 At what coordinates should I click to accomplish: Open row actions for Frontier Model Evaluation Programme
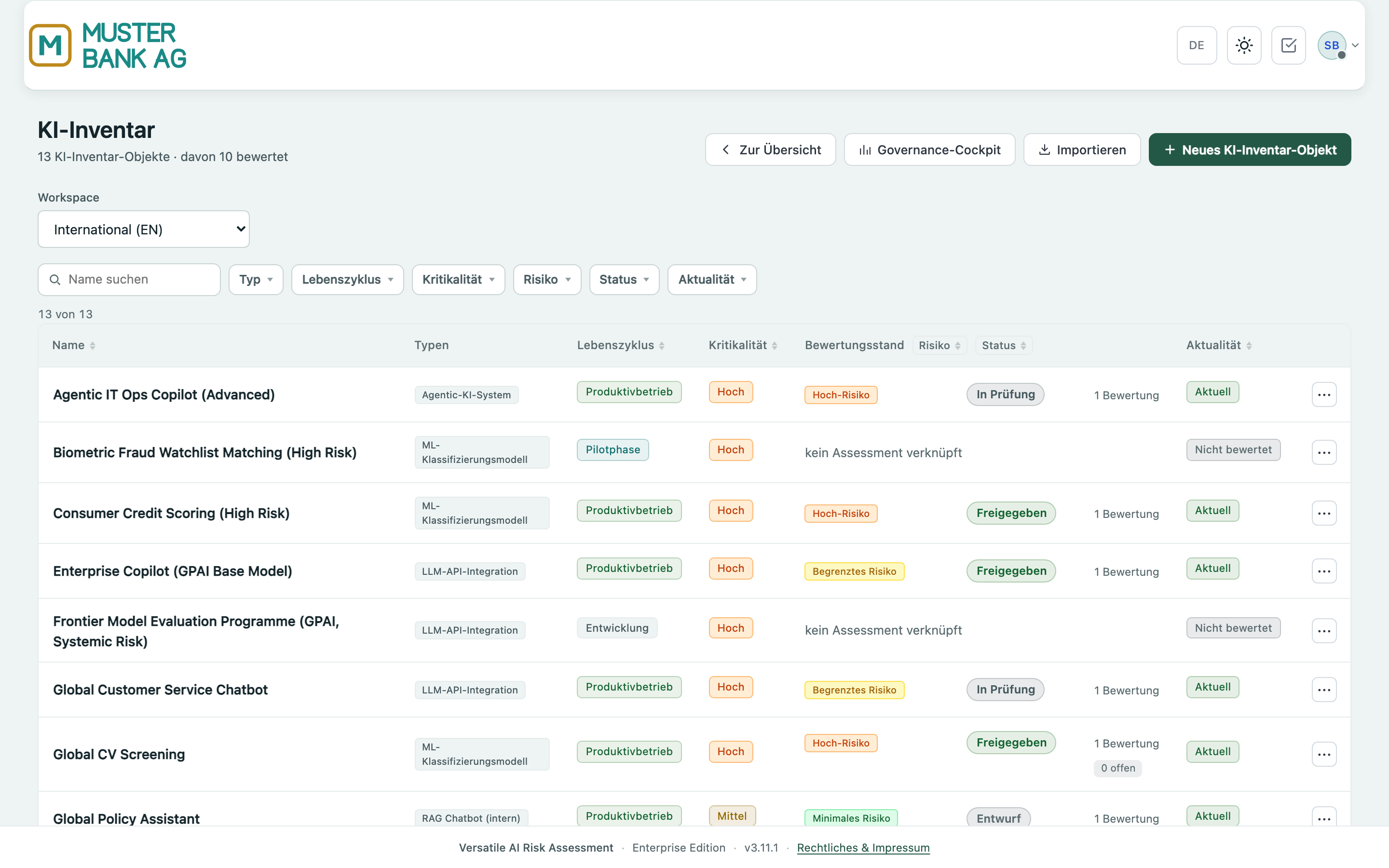click(x=1323, y=631)
